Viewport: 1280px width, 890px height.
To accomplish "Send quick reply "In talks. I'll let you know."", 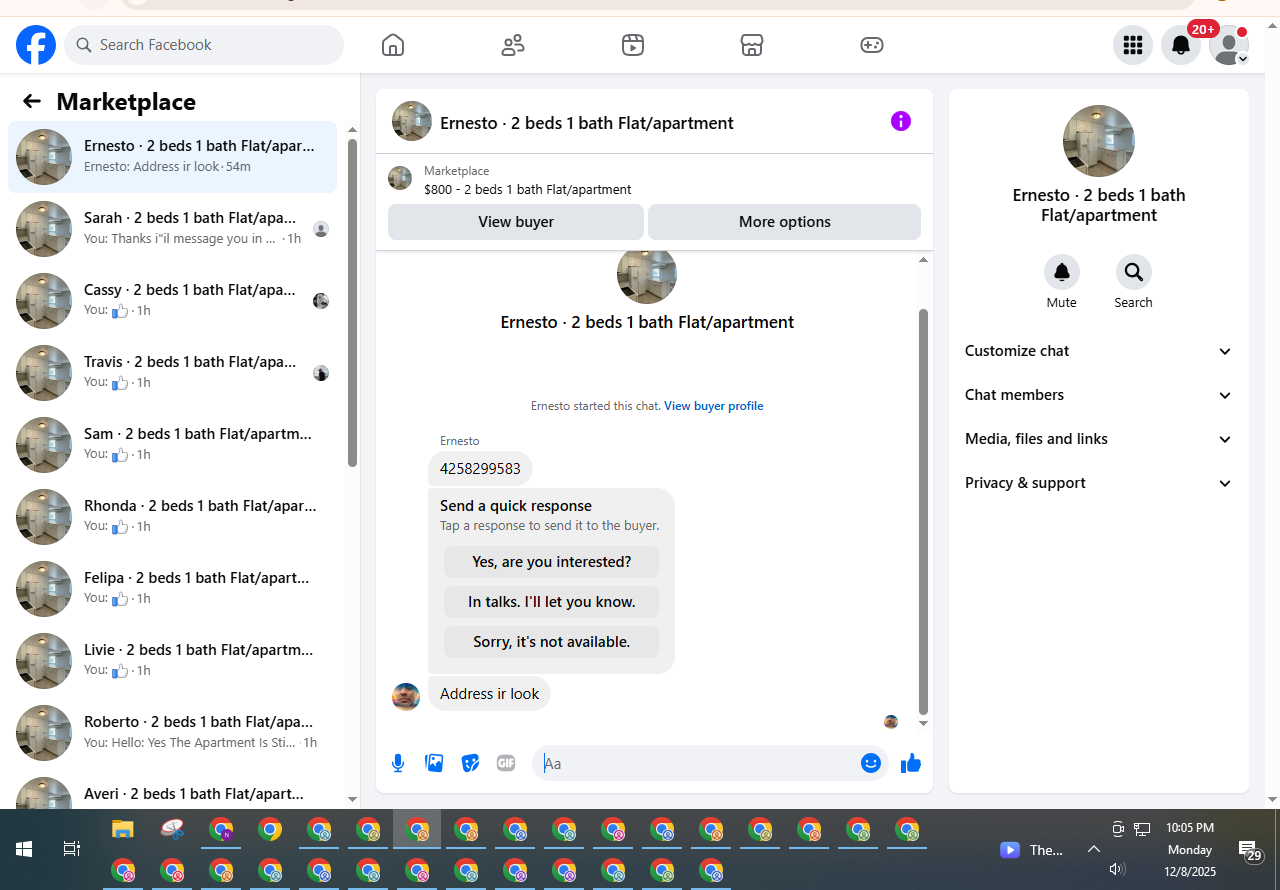I will pos(552,602).
